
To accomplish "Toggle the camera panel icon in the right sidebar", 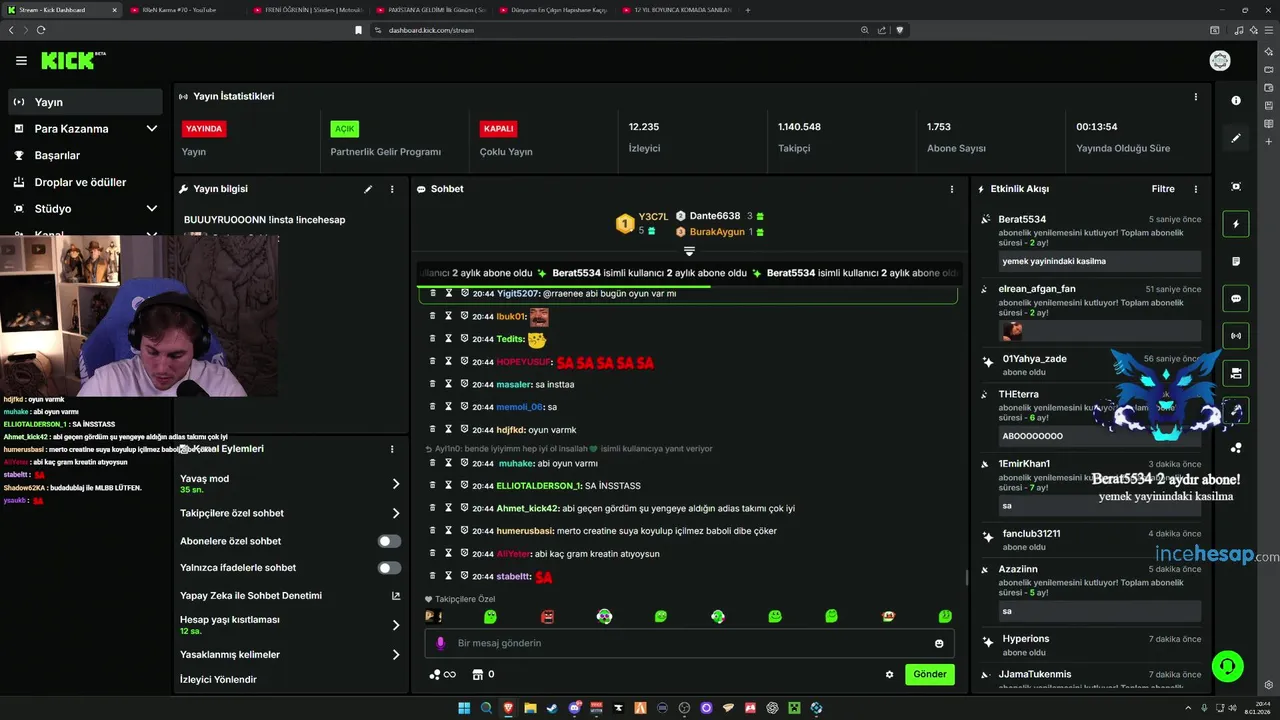I will click(x=1236, y=373).
